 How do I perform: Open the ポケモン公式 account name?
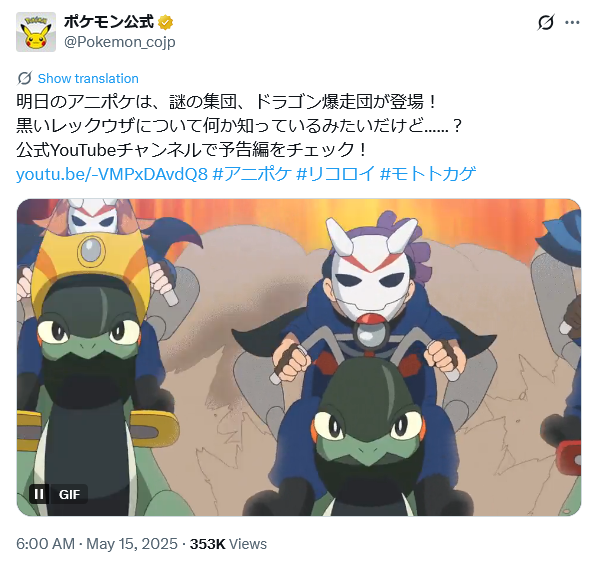[x=109, y=22]
